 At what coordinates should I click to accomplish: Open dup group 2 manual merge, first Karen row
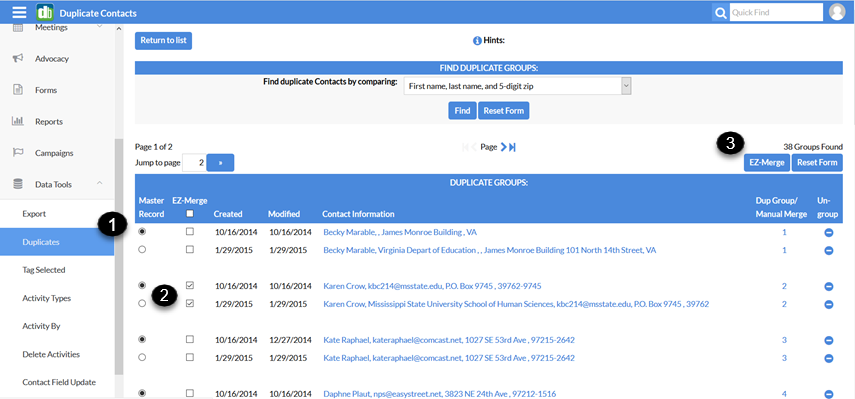click(784, 286)
